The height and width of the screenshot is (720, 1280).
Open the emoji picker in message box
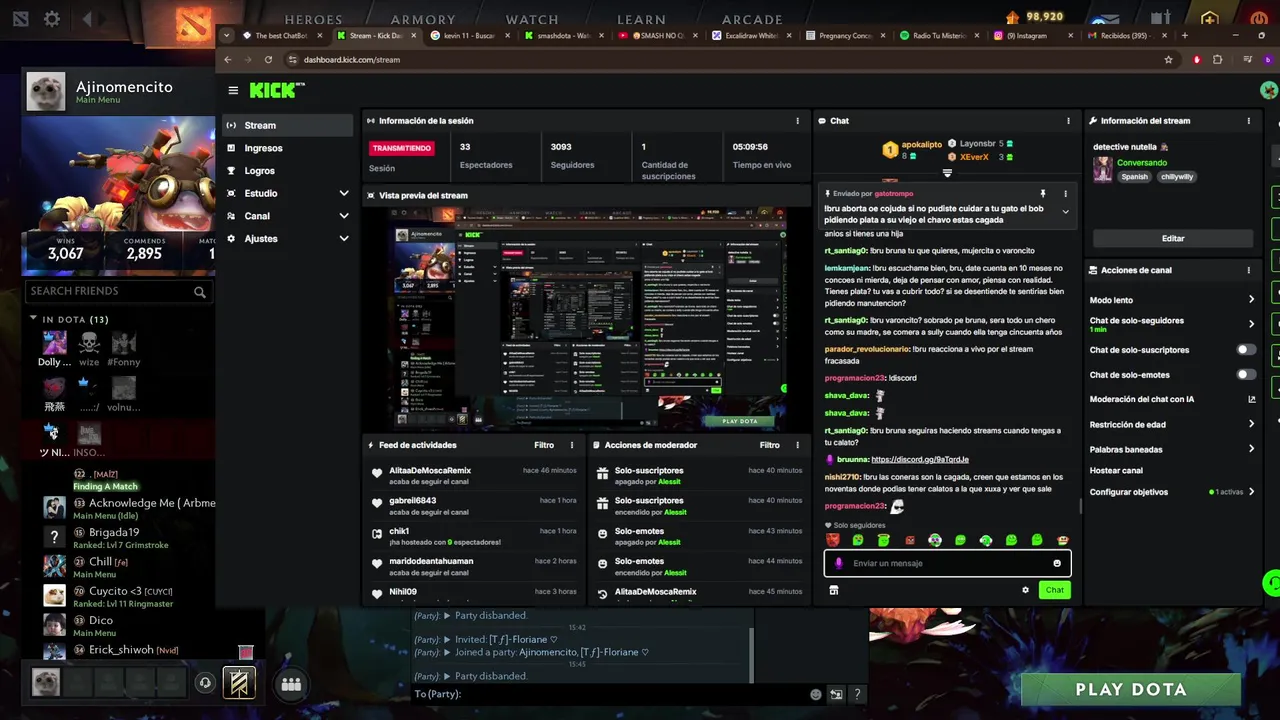coord(1057,563)
